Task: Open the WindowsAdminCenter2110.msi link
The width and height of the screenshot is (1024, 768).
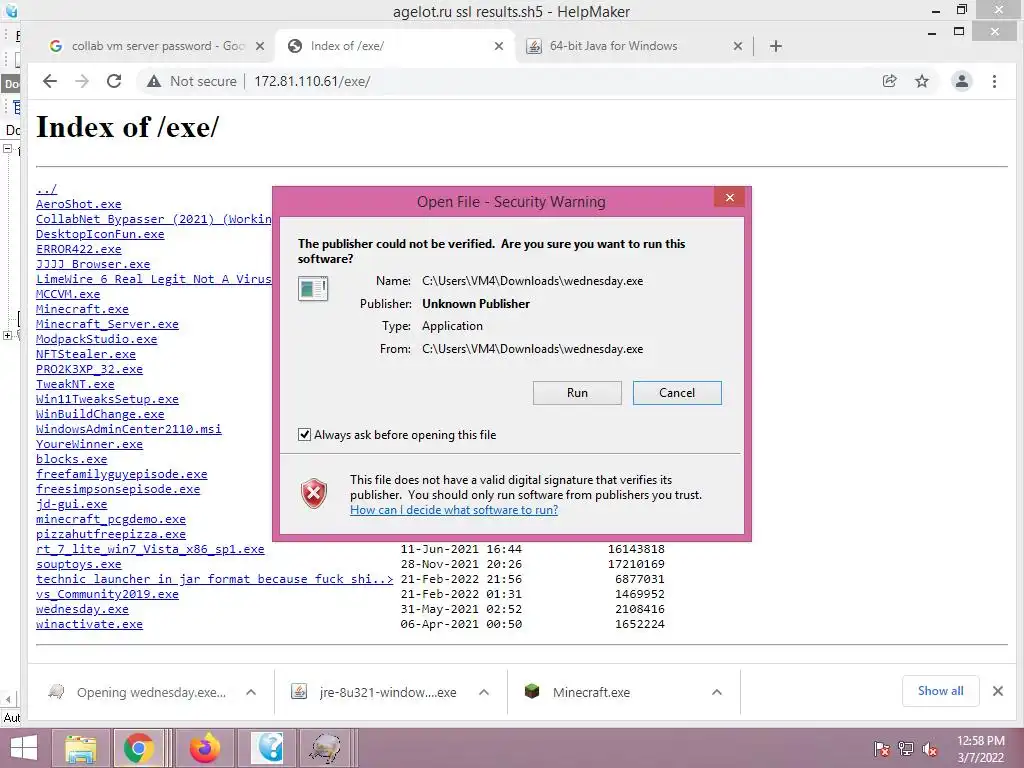Action: point(129,429)
